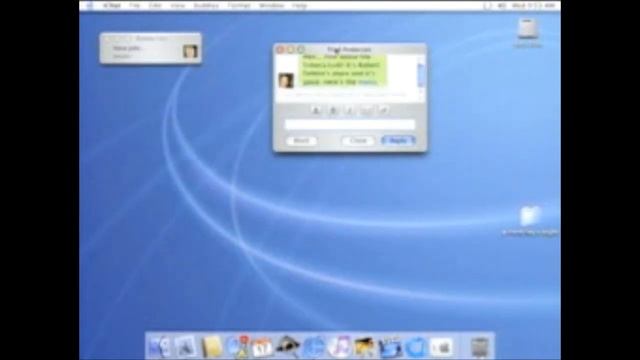Screen dimensions: 640x360
Task: Open Internet Explorer blue e icon in the Dock
Action: coord(313,347)
